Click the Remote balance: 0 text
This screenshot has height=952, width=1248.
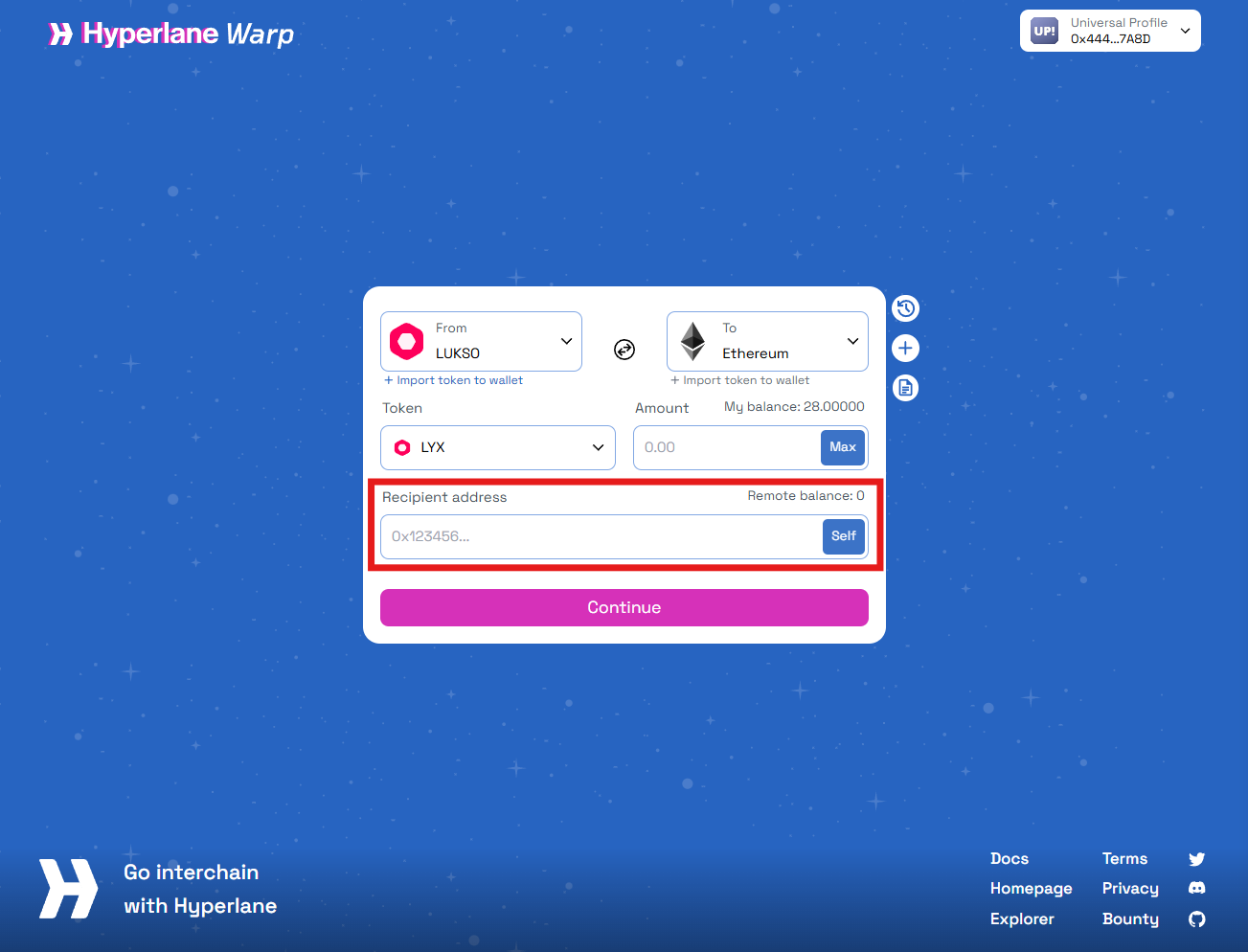click(806, 495)
